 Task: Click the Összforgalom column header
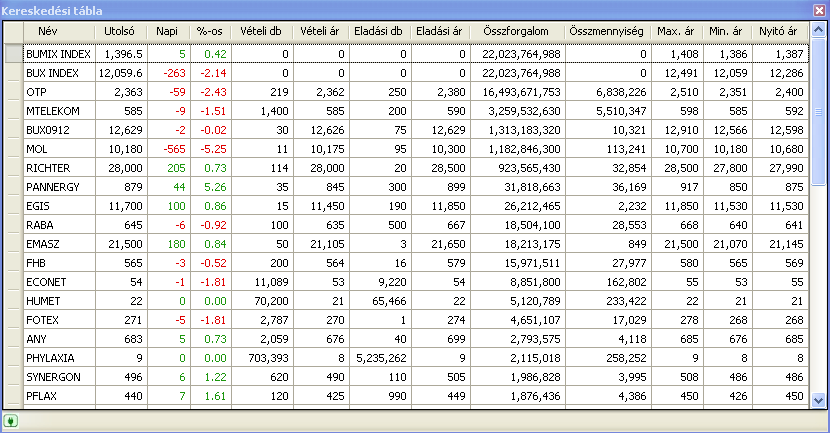point(517,31)
